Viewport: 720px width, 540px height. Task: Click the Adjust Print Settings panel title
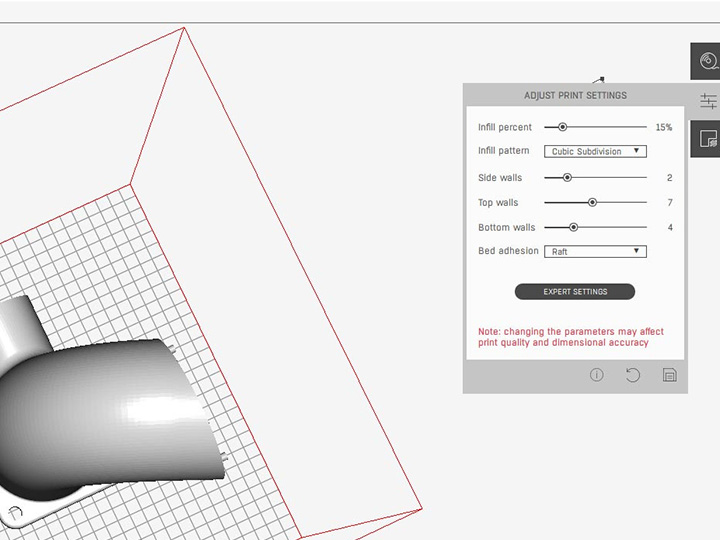pos(575,96)
